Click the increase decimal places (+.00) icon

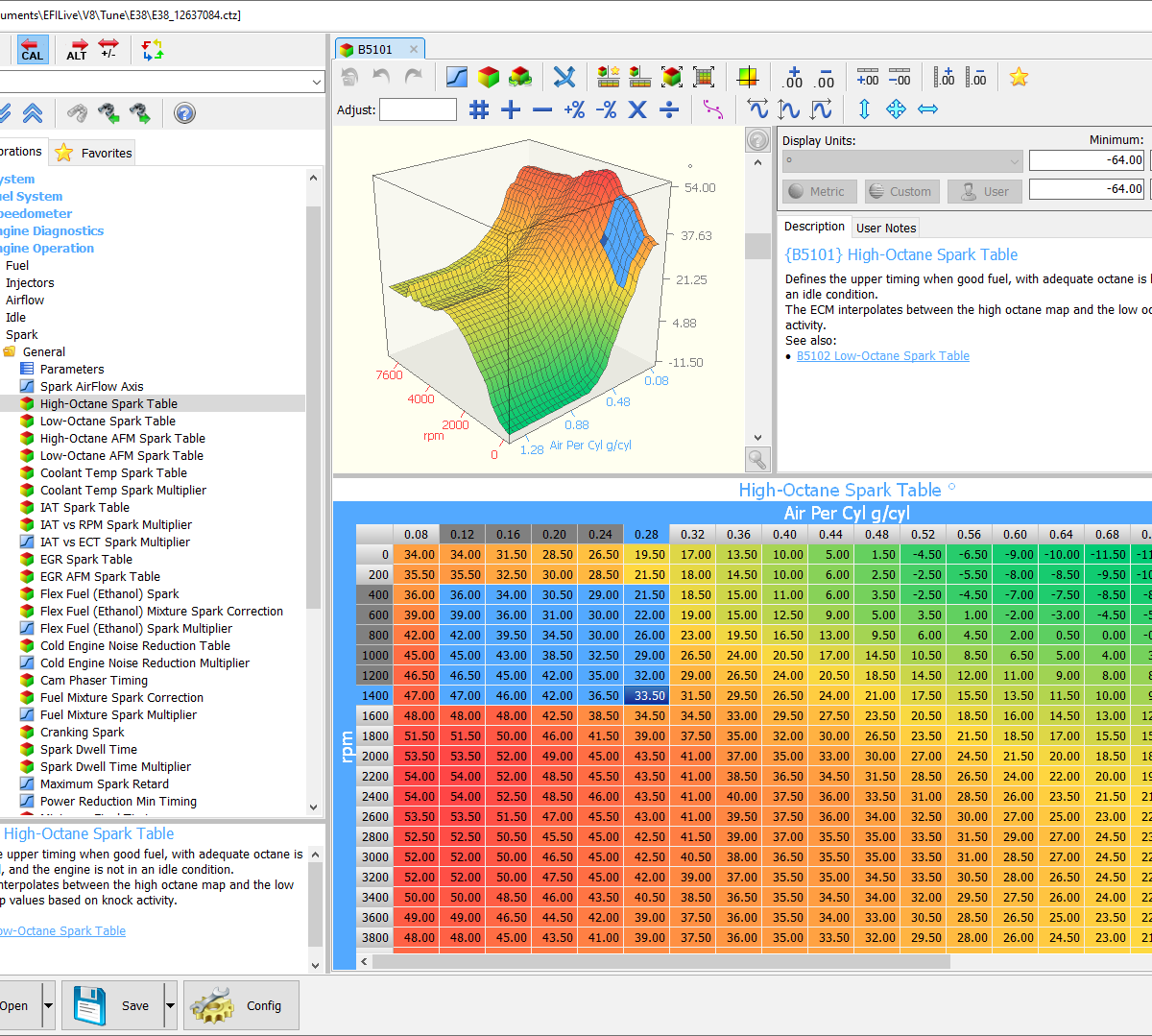(793, 78)
